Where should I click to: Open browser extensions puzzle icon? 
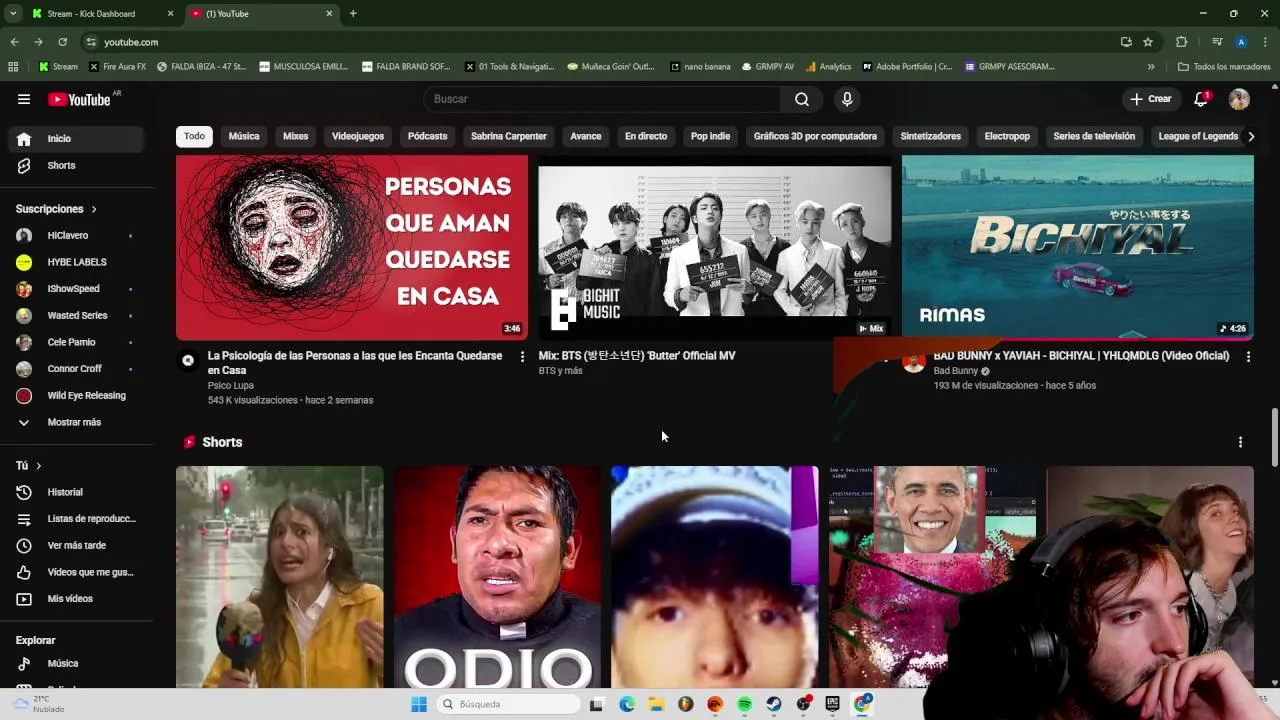[x=1181, y=42]
